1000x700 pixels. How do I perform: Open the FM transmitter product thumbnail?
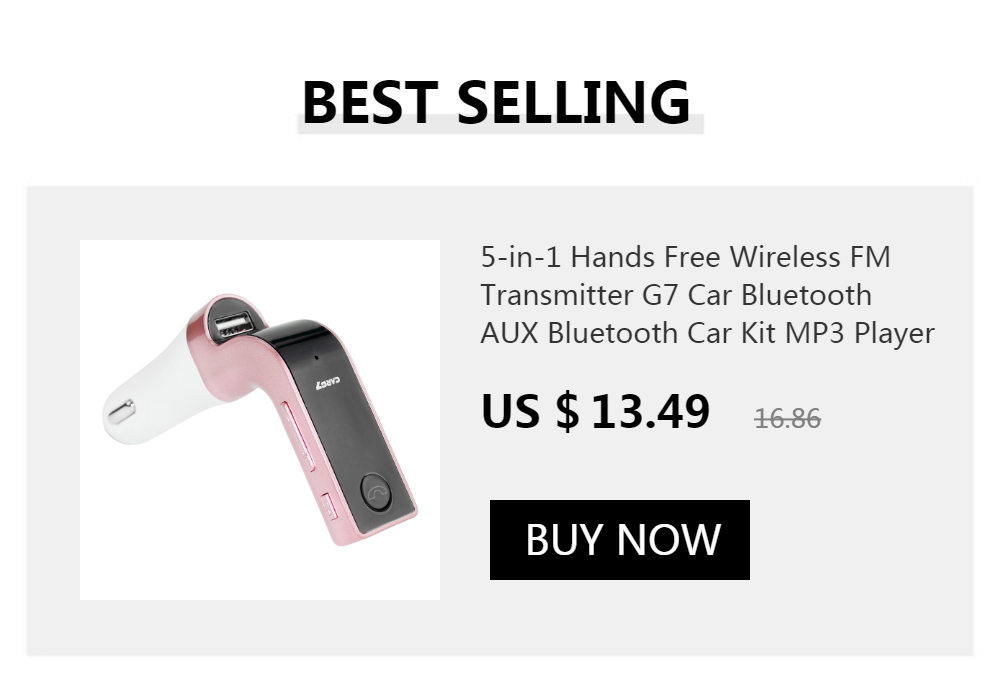[x=260, y=420]
